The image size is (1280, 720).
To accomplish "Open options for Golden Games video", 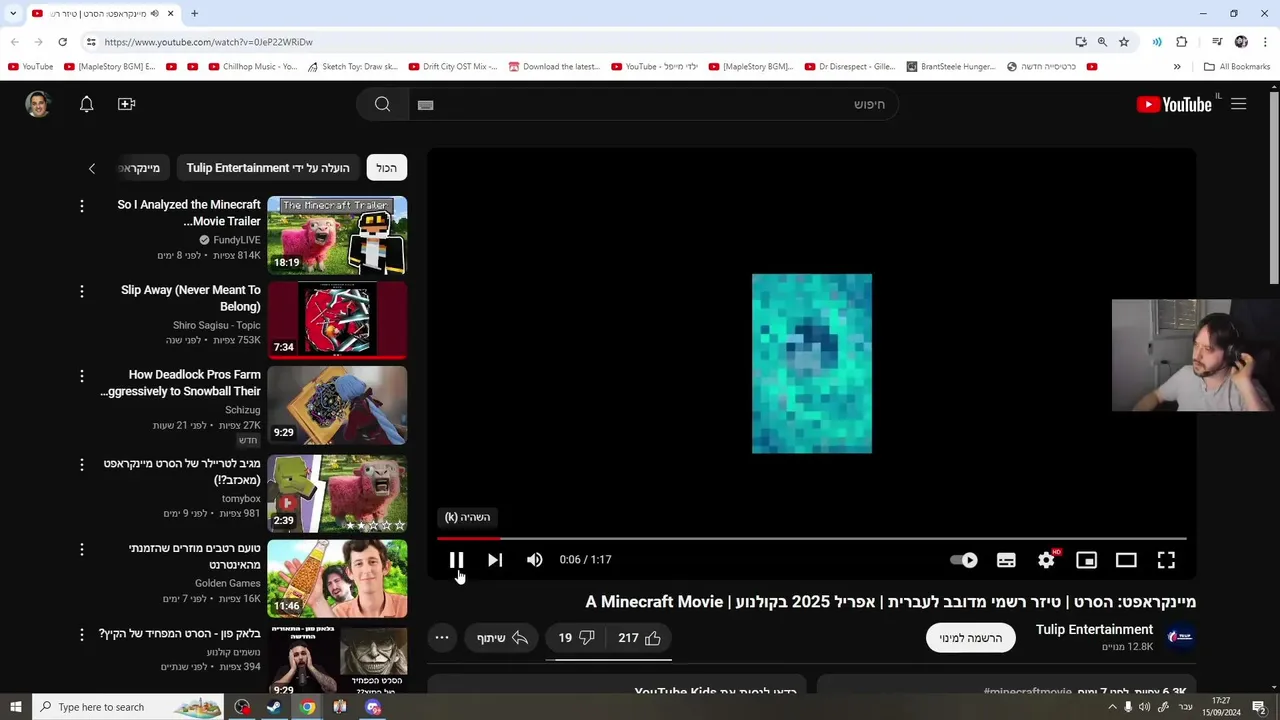I will coord(82,549).
